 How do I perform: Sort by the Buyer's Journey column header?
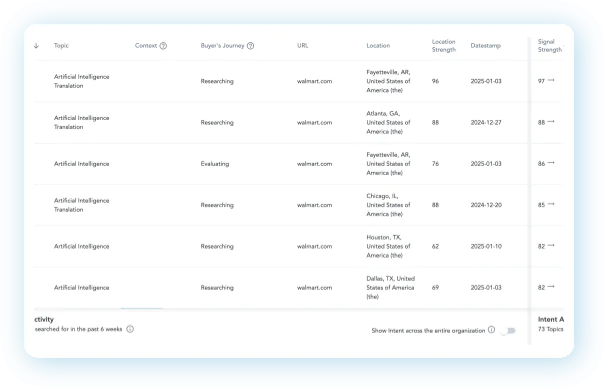[x=222, y=46]
